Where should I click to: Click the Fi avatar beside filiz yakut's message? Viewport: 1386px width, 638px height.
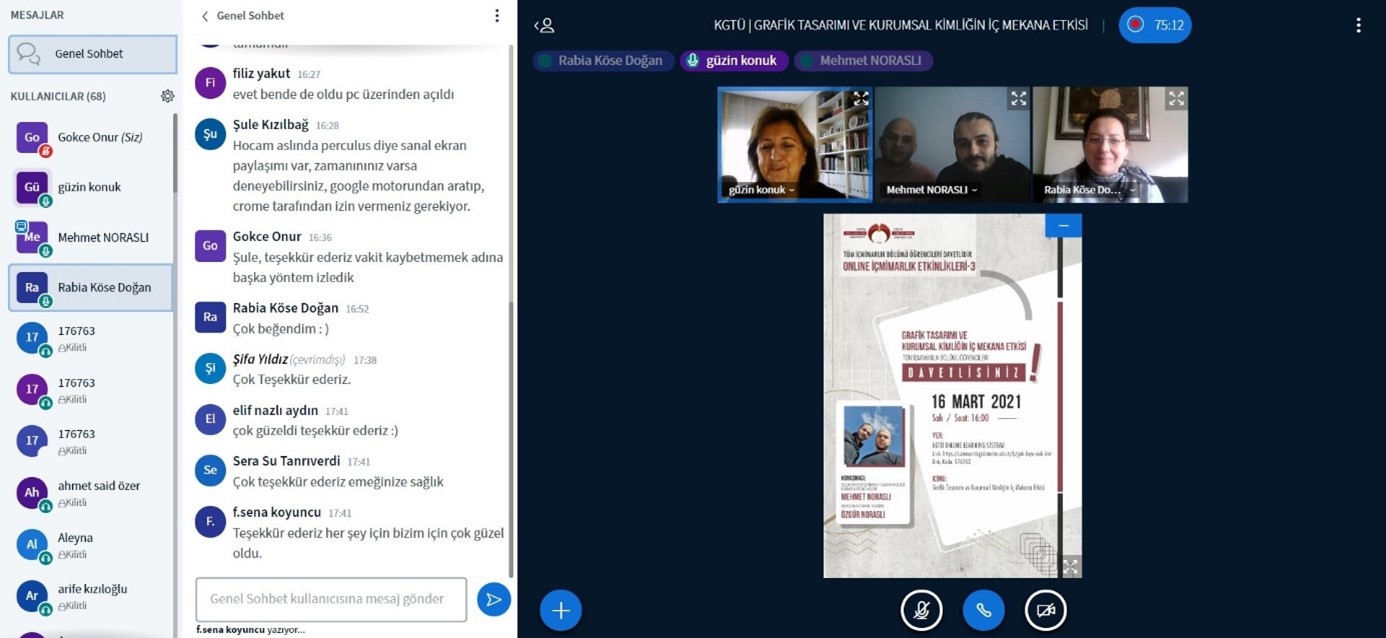(x=210, y=83)
